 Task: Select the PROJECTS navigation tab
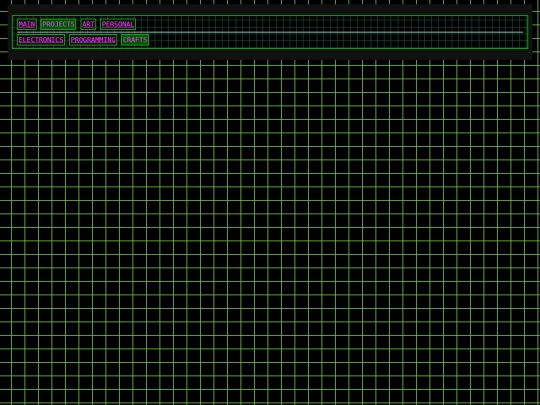58,24
